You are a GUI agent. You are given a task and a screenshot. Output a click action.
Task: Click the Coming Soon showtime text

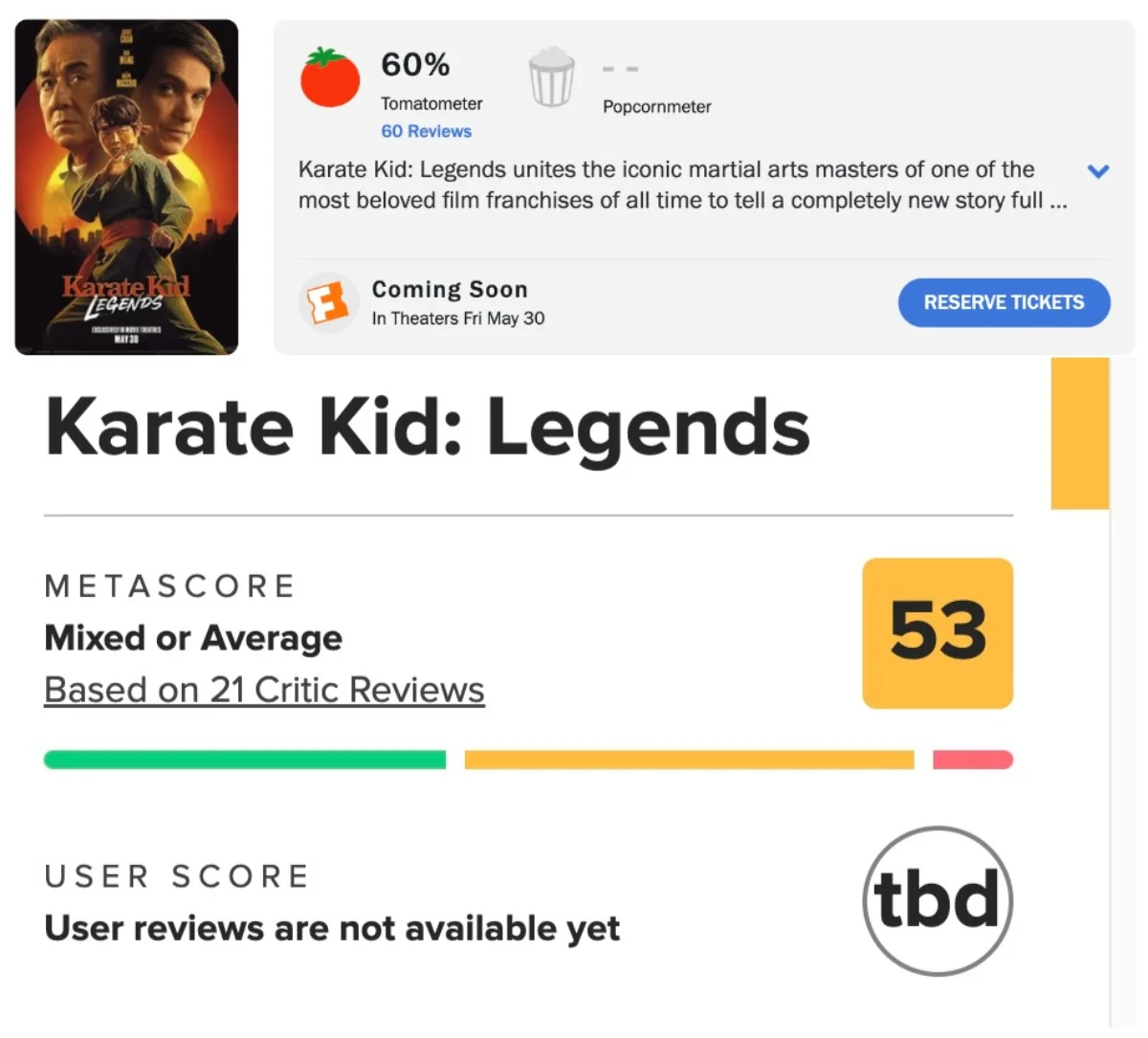tap(450, 289)
